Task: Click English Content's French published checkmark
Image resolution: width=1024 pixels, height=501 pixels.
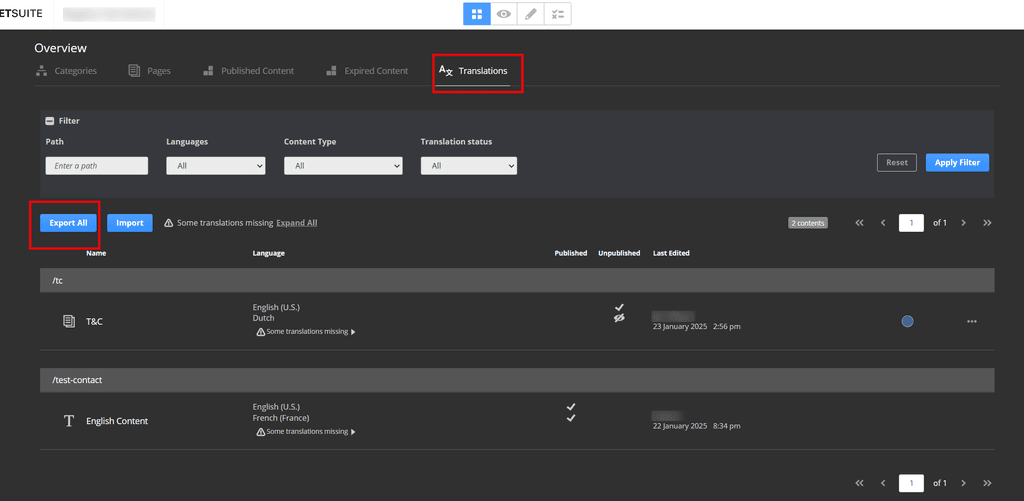Action: click(x=571, y=418)
